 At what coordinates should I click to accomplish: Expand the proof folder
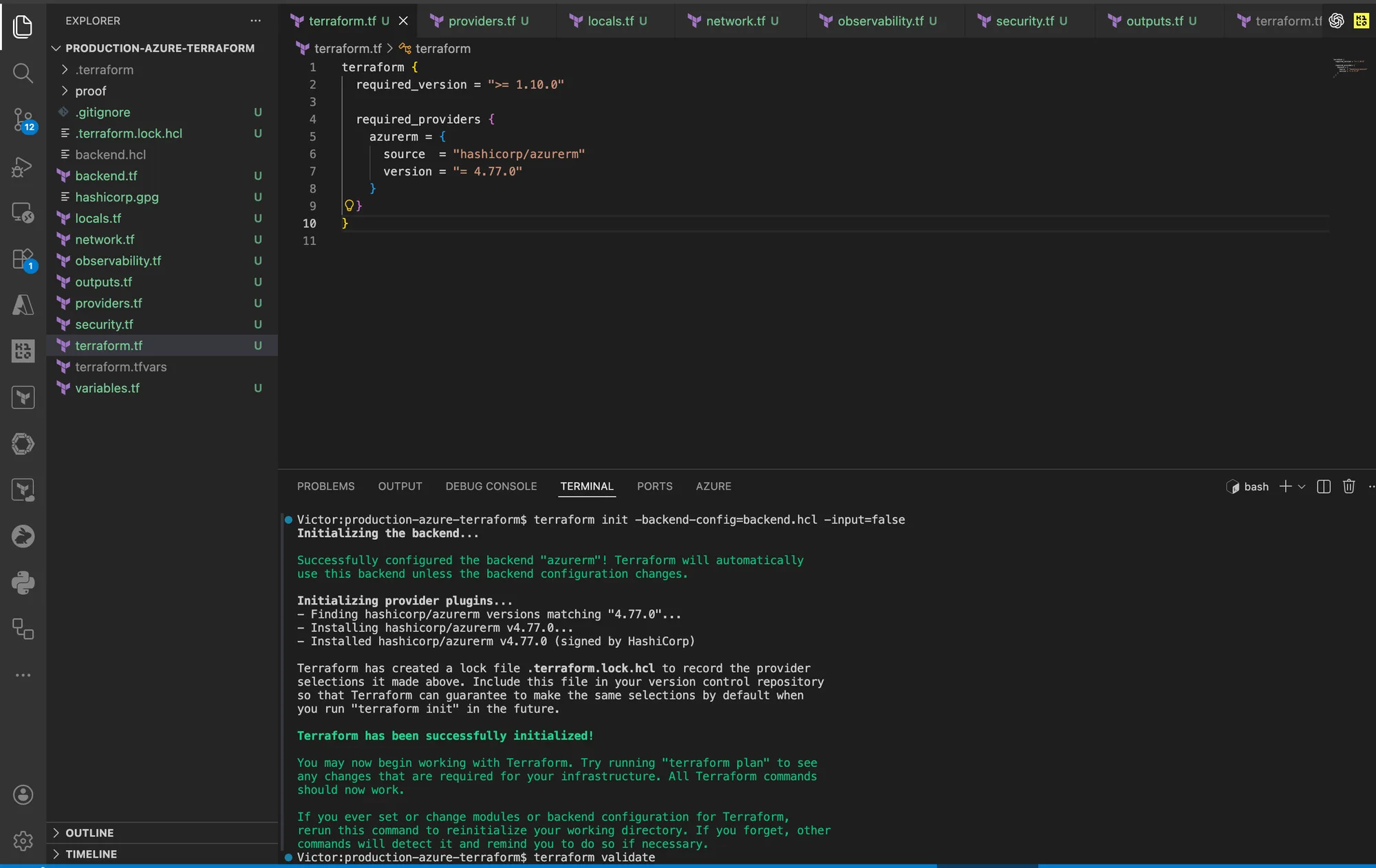point(162,91)
